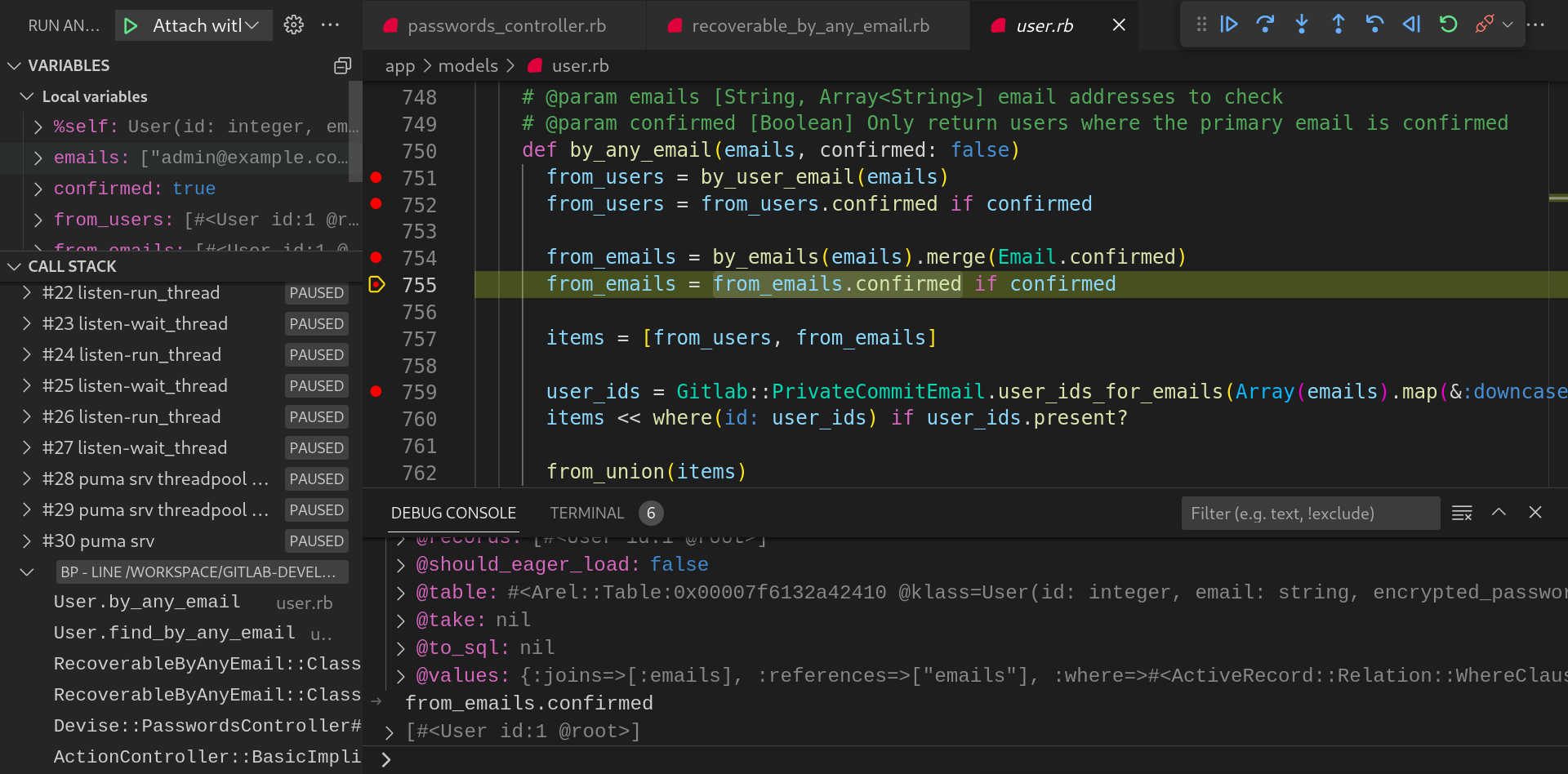This screenshot has width=1568, height=774.
Task: Continue debugger execution
Action: click(x=1229, y=24)
